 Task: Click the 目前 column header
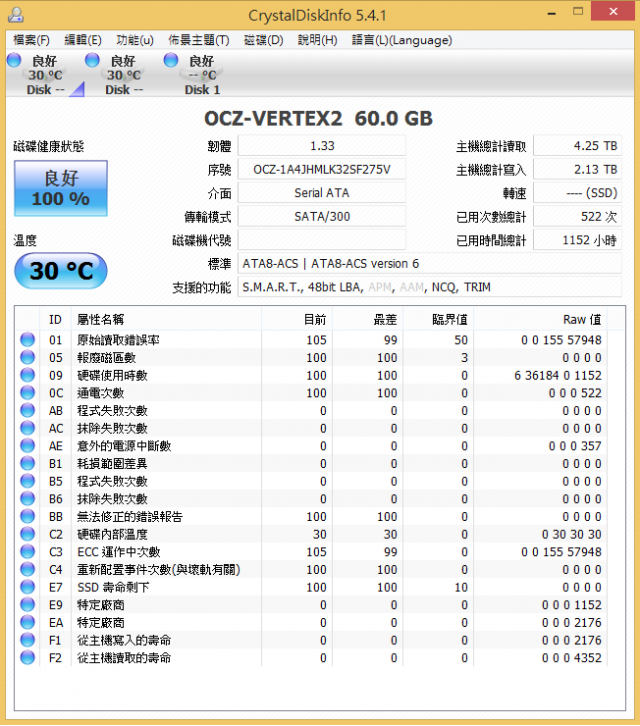(x=297, y=319)
